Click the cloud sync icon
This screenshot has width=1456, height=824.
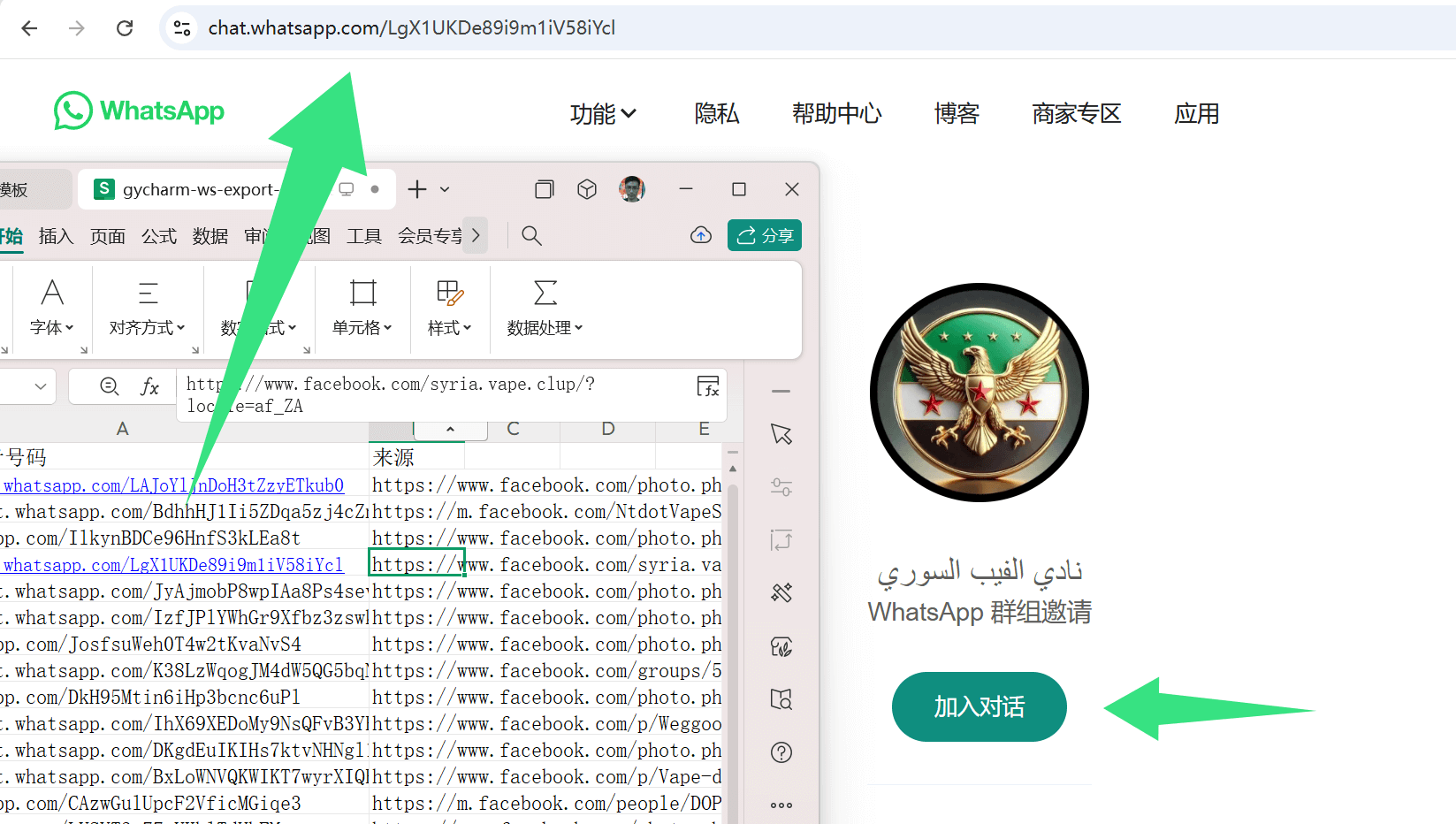[x=701, y=235]
